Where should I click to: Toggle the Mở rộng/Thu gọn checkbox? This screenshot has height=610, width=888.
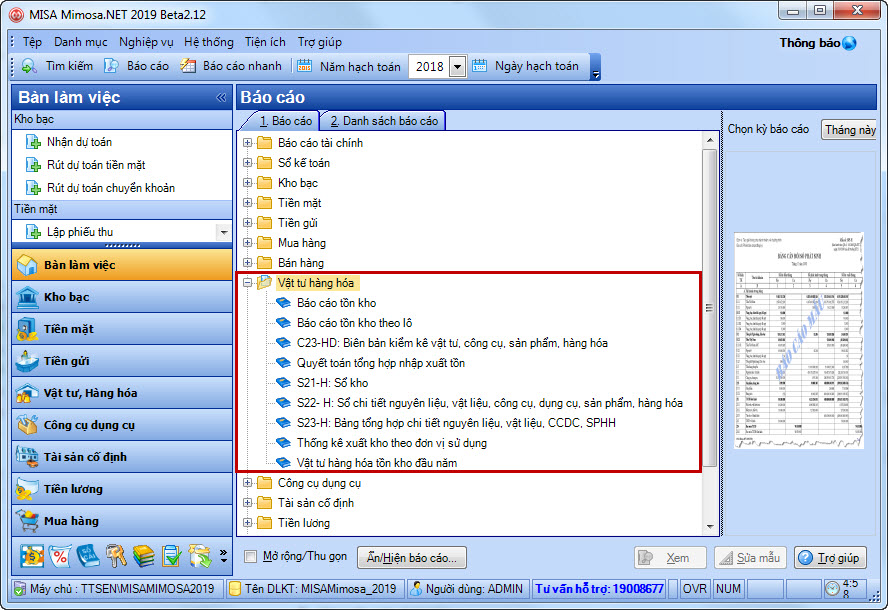coord(250,556)
